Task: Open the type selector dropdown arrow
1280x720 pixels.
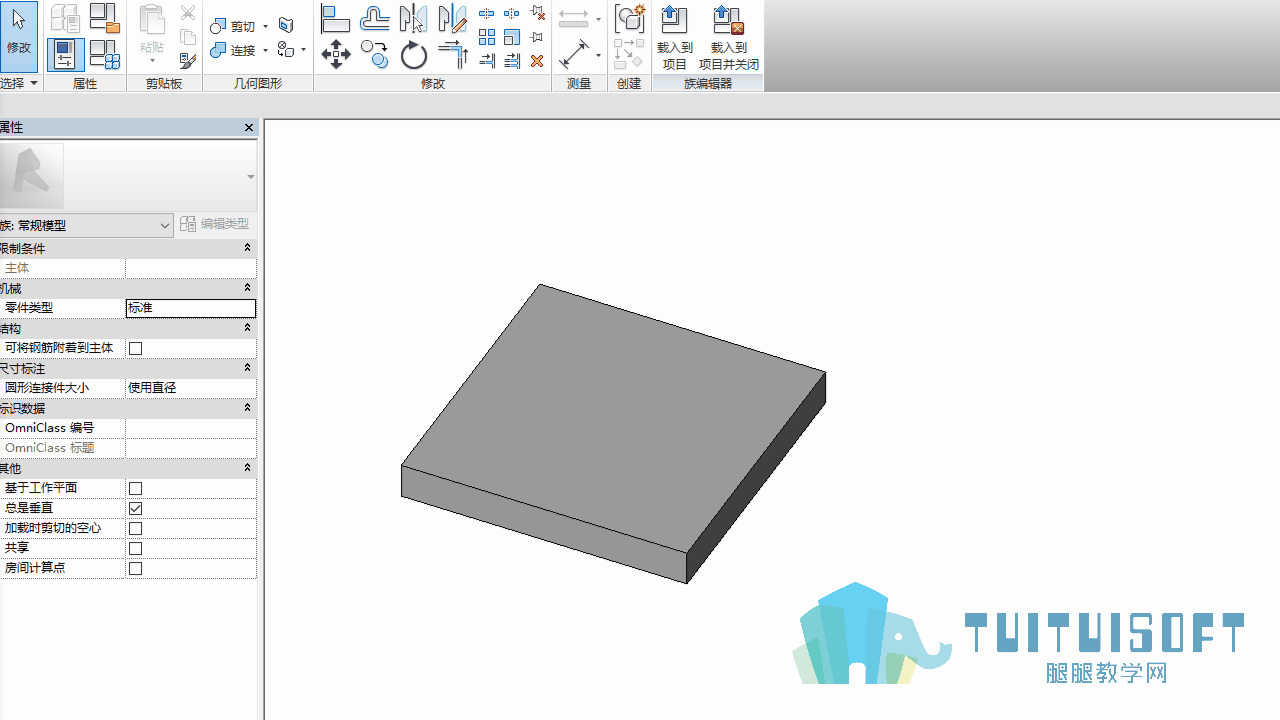Action: click(250, 177)
